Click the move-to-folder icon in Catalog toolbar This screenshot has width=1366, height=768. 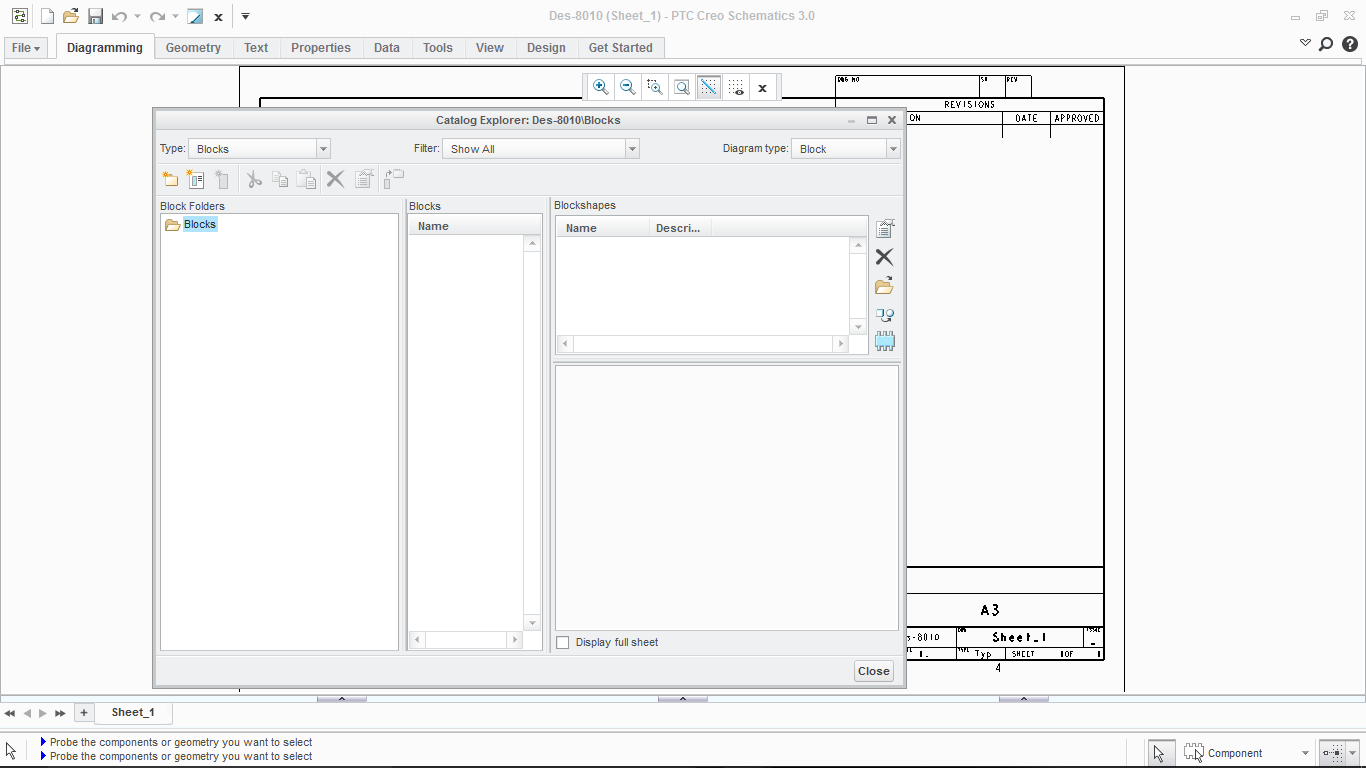(x=394, y=178)
